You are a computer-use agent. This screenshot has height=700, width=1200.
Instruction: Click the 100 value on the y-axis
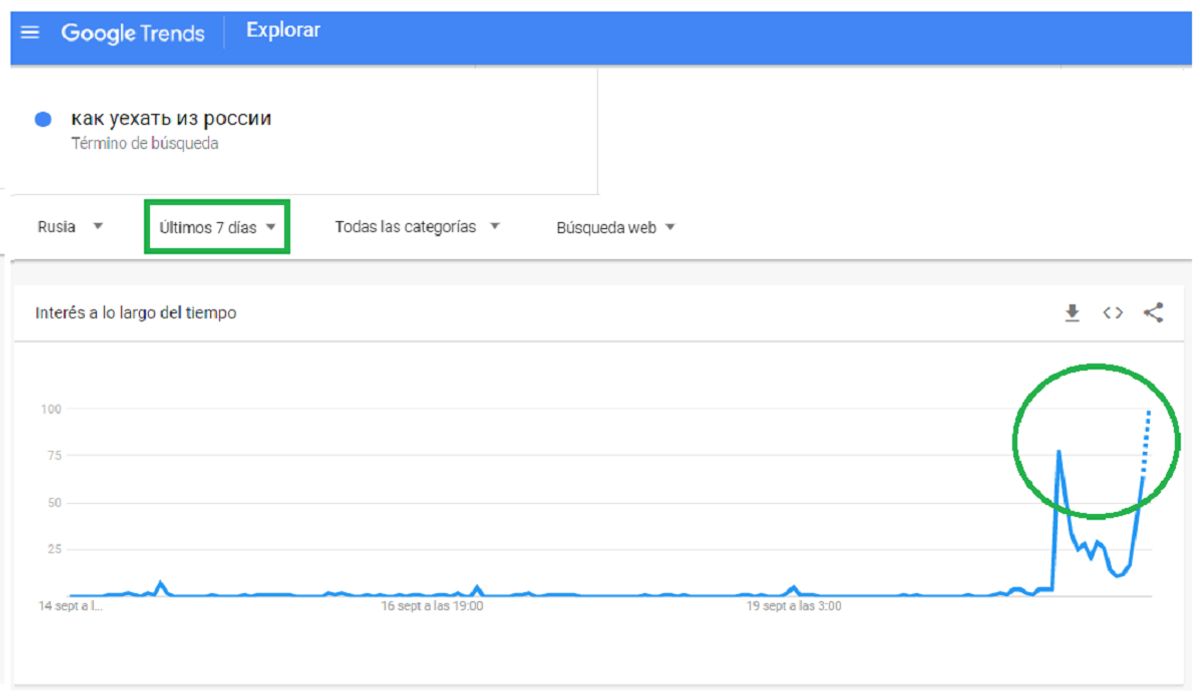tap(51, 408)
